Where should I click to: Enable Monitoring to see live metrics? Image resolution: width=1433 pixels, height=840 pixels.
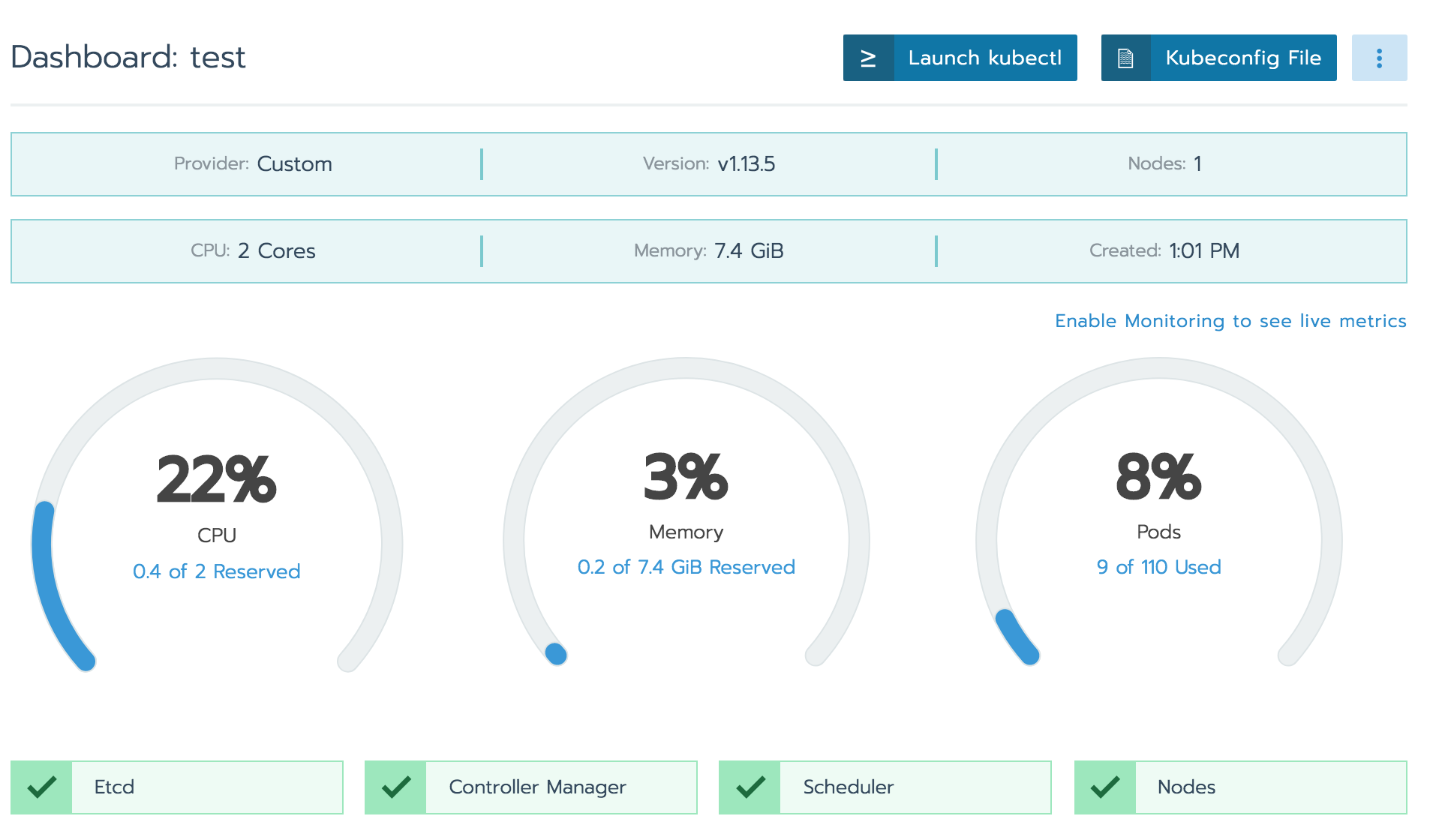pos(1230,321)
